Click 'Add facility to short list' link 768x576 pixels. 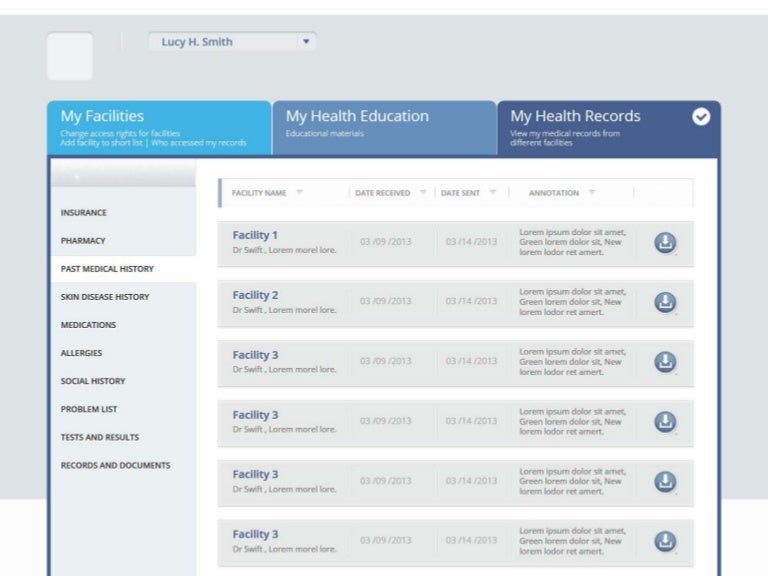[x=101, y=143]
